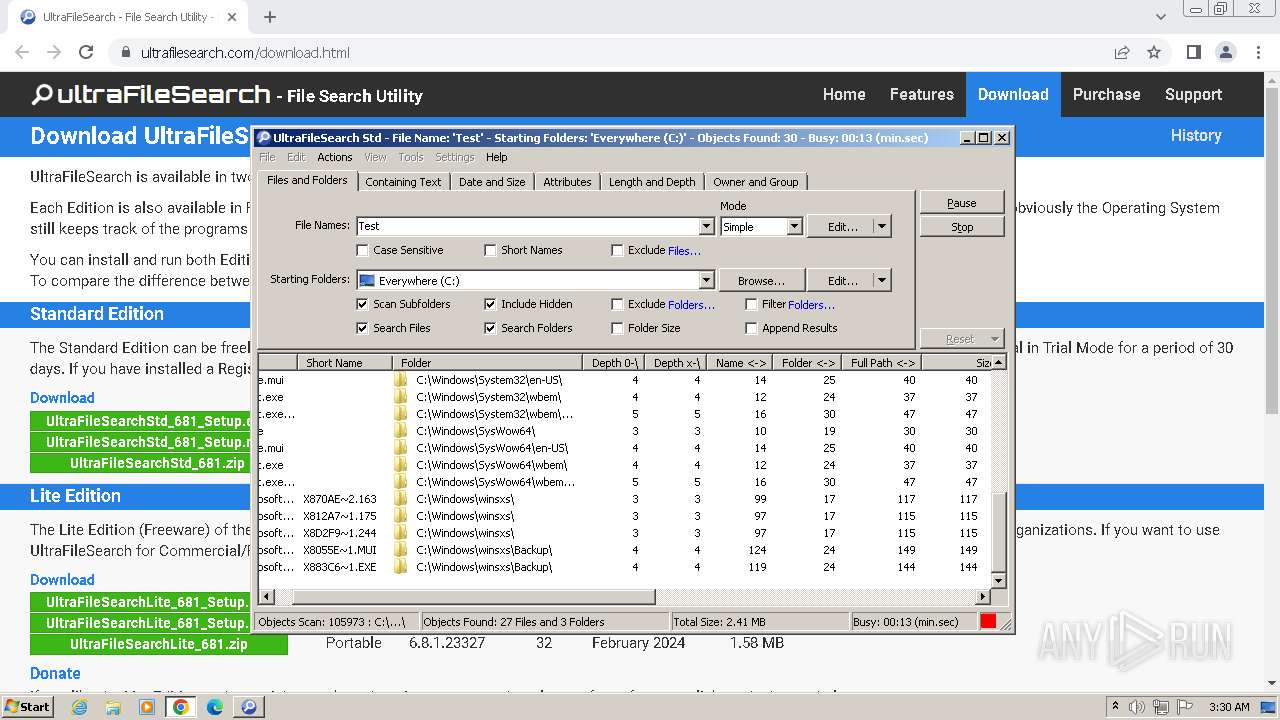Switch to Chrome in the taskbar
Image resolution: width=1280 pixels, height=720 pixels.
[181, 707]
